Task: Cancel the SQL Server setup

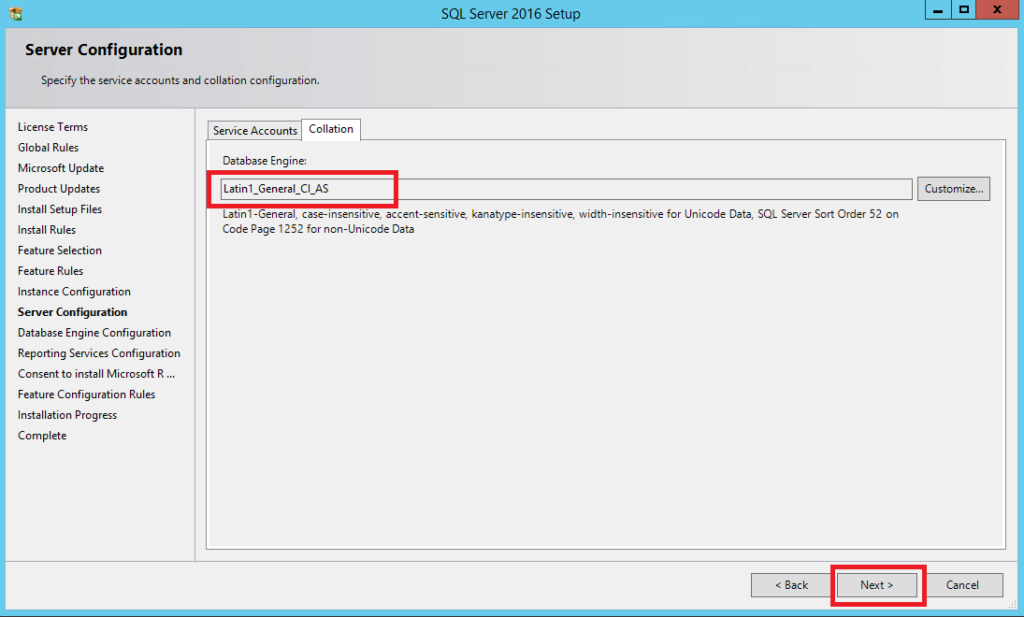Action: [x=962, y=585]
